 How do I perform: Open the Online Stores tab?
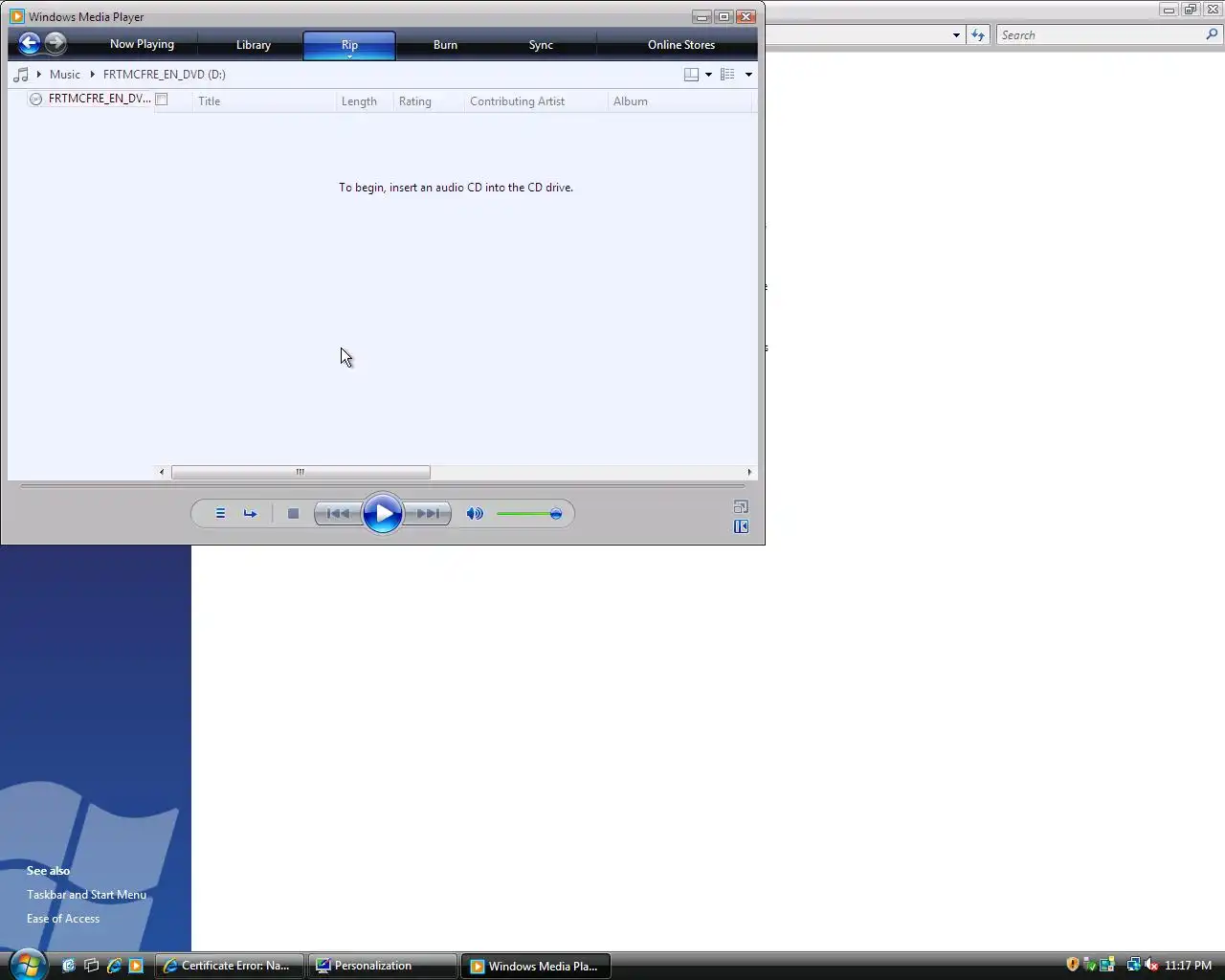tap(681, 45)
